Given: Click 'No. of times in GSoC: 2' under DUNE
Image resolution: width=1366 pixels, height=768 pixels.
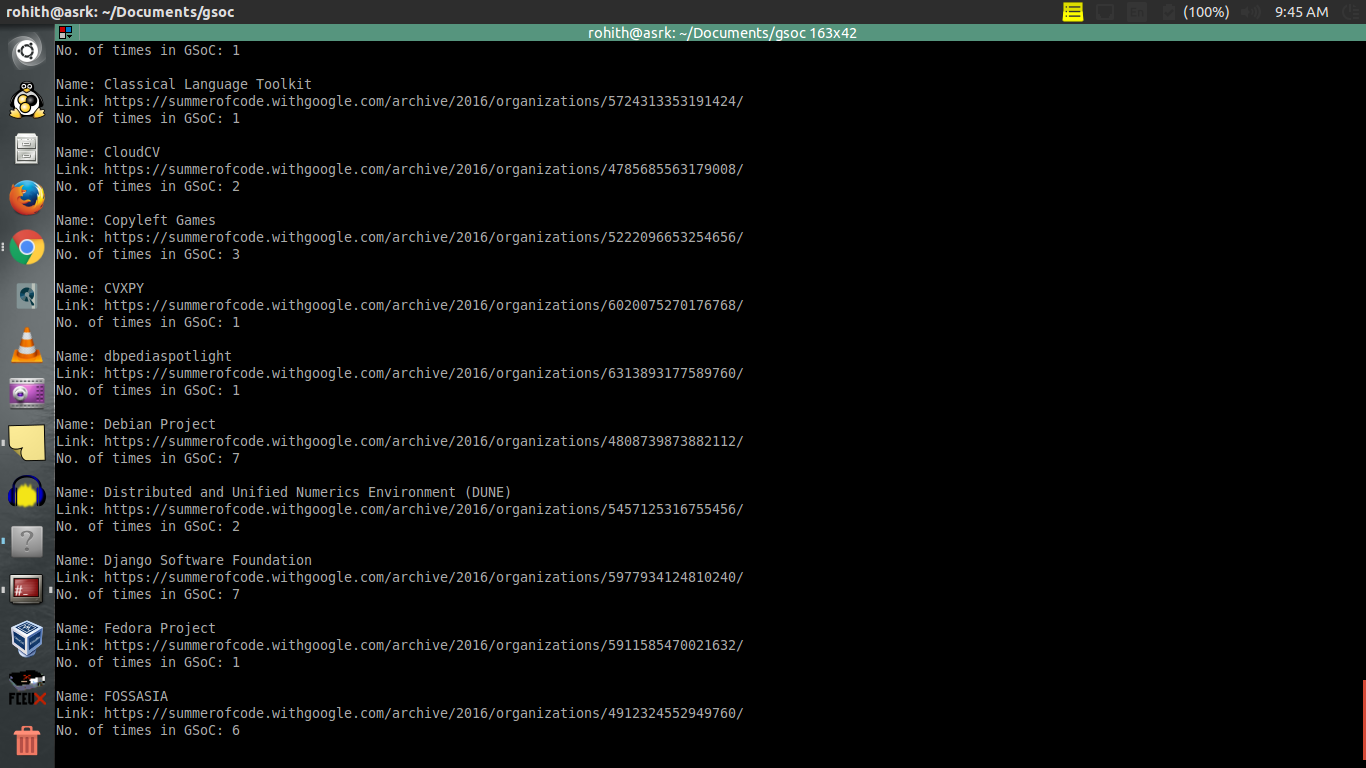Looking at the screenshot, I should point(148,526).
